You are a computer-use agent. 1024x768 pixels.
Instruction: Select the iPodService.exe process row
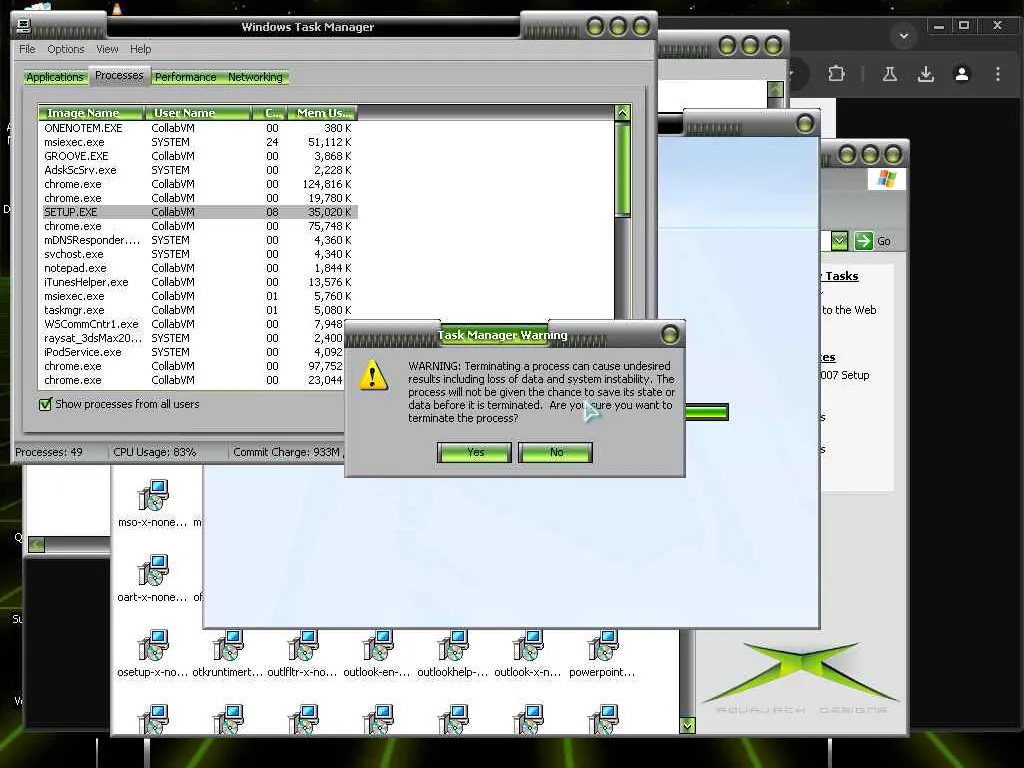point(193,352)
